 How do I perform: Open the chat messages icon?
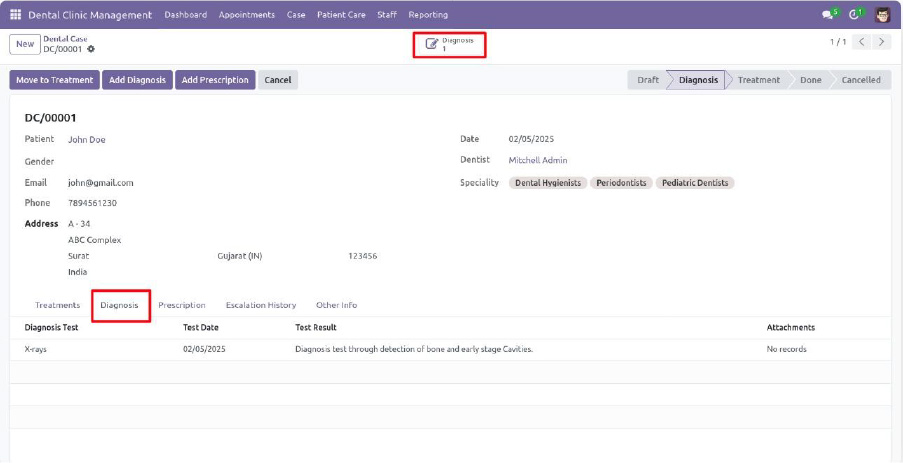point(828,15)
